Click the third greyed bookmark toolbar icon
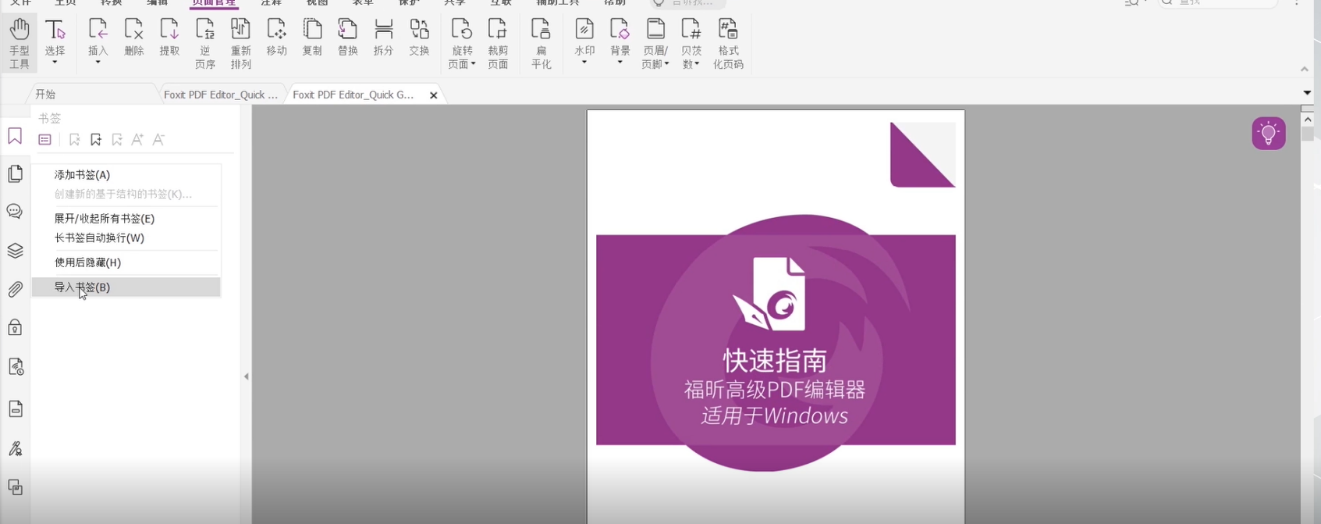1321x524 pixels. tap(117, 140)
